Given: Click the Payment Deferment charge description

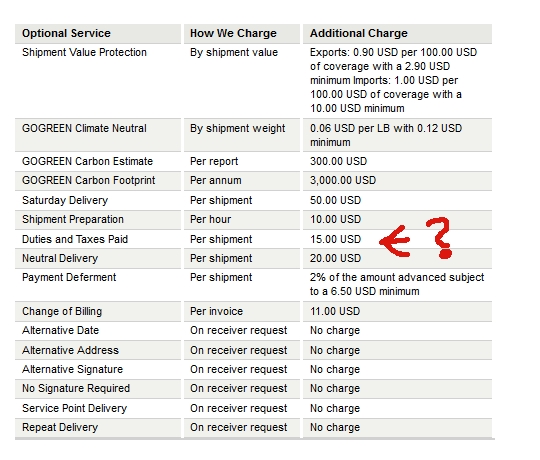Looking at the screenshot, I should [397, 284].
